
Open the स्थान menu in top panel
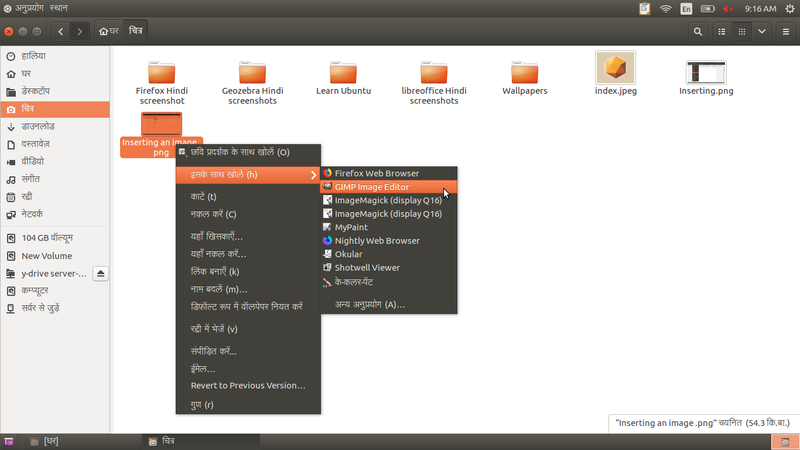[x=58, y=8]
